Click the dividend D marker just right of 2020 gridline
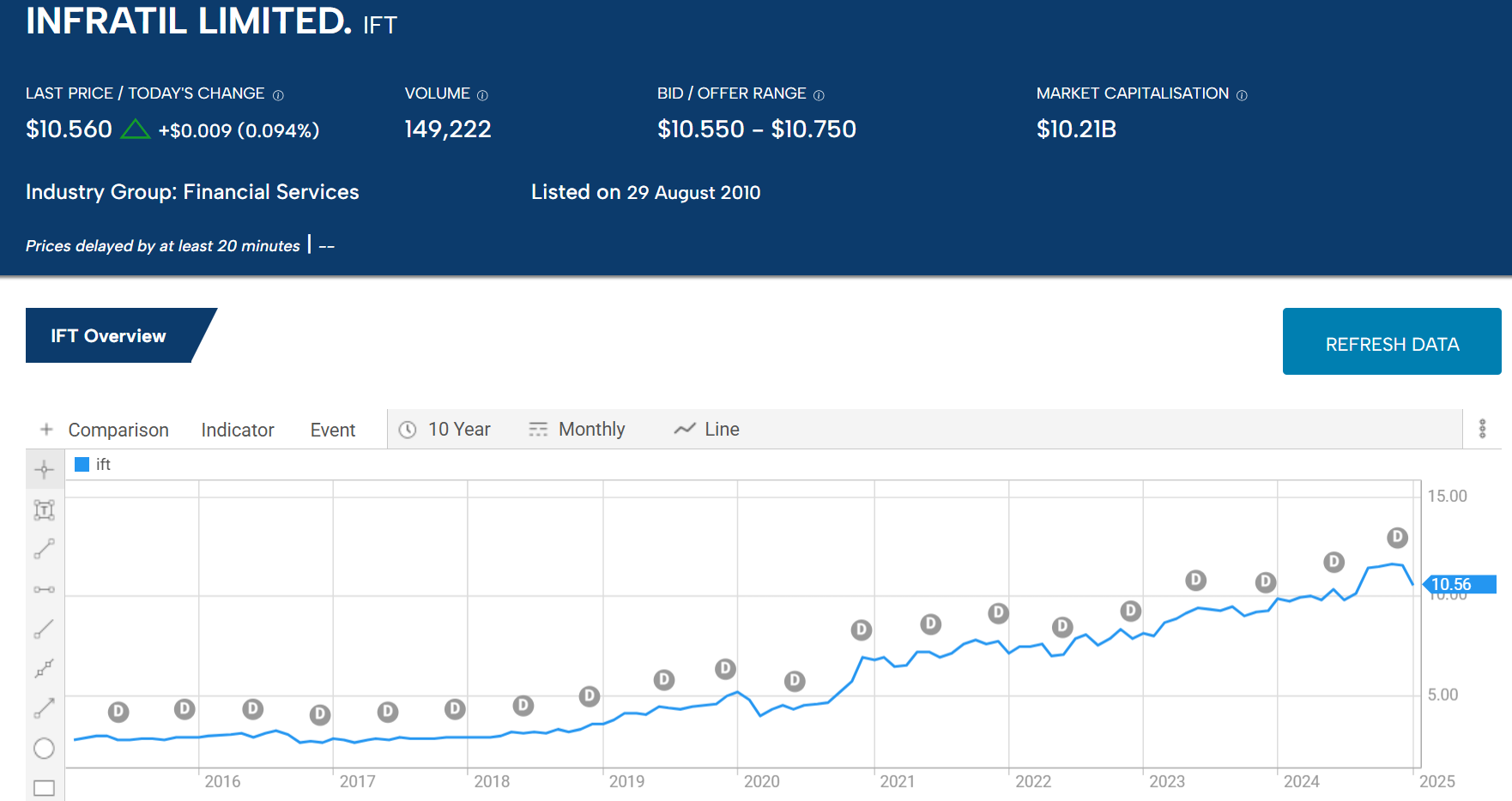 (x=795, y=681)
